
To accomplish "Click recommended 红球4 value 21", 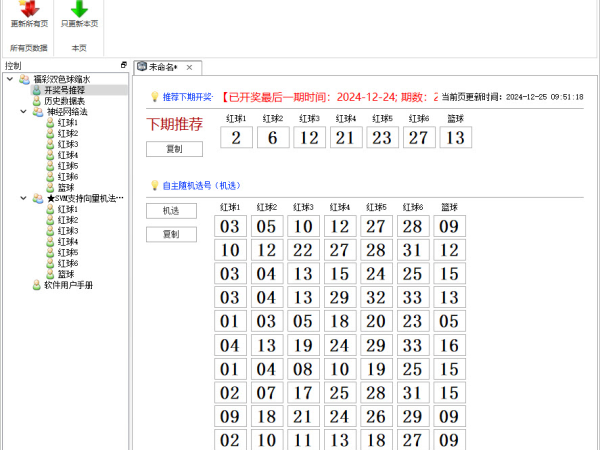I will [x=346, y=137].
